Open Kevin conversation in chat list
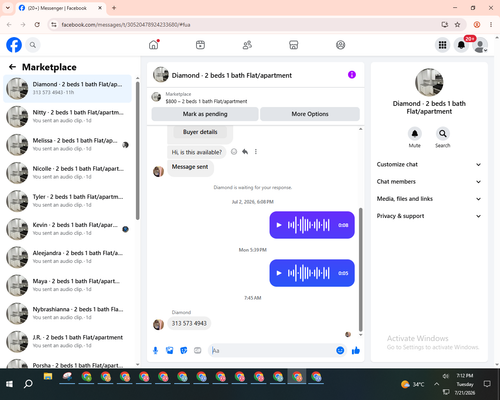The width and height of the screenshot is (500, 400). (67, 229)
